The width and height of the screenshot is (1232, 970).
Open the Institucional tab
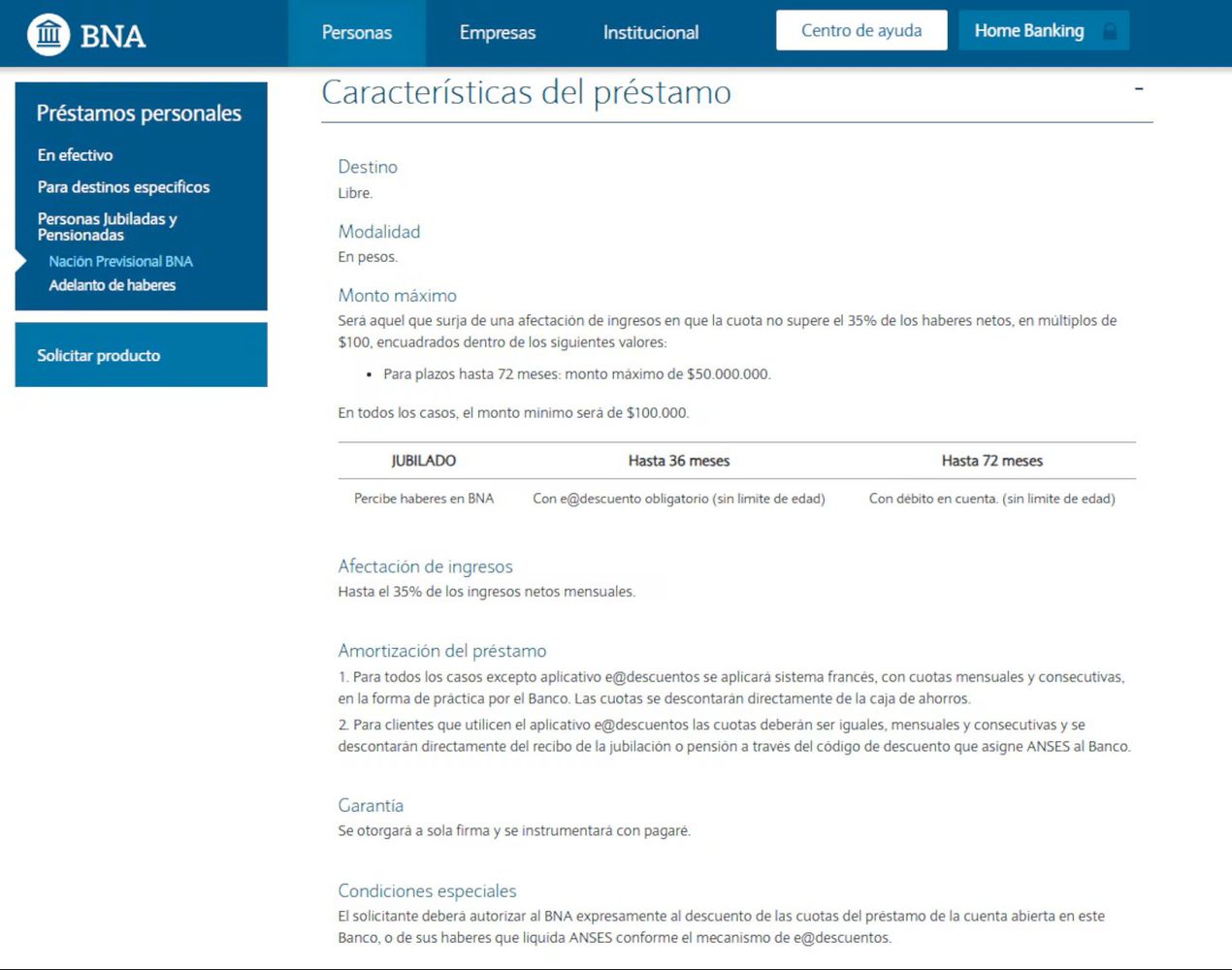point(651,33)
